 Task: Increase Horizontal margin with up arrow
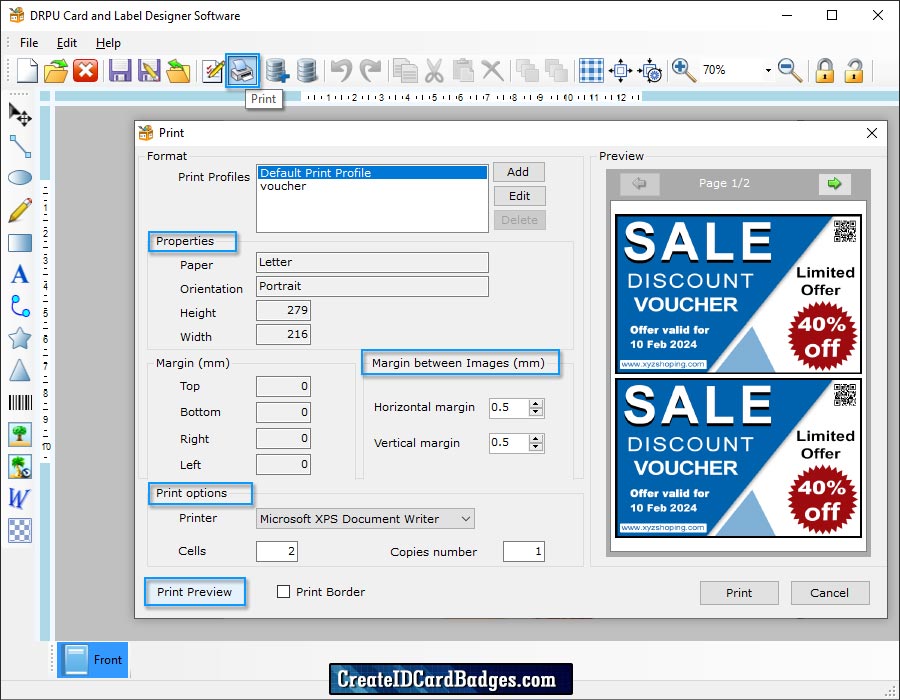[536, 404]
